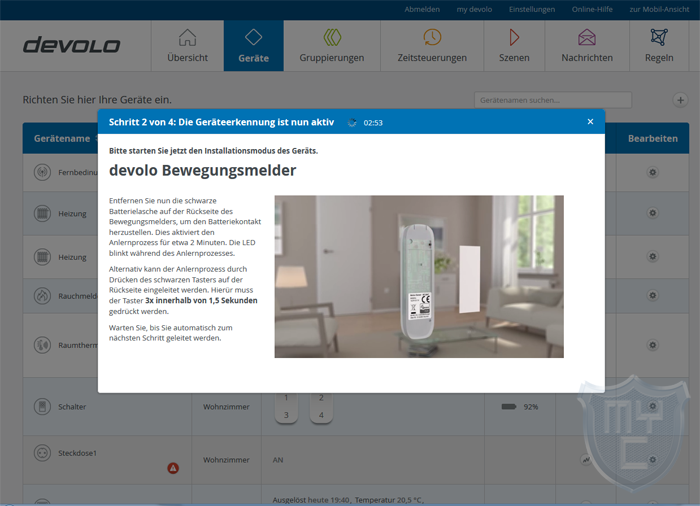The width and height of the screenshot is (700, 506).
Task: Click the Schalter device icon
Action: click(x=42, y=406)
